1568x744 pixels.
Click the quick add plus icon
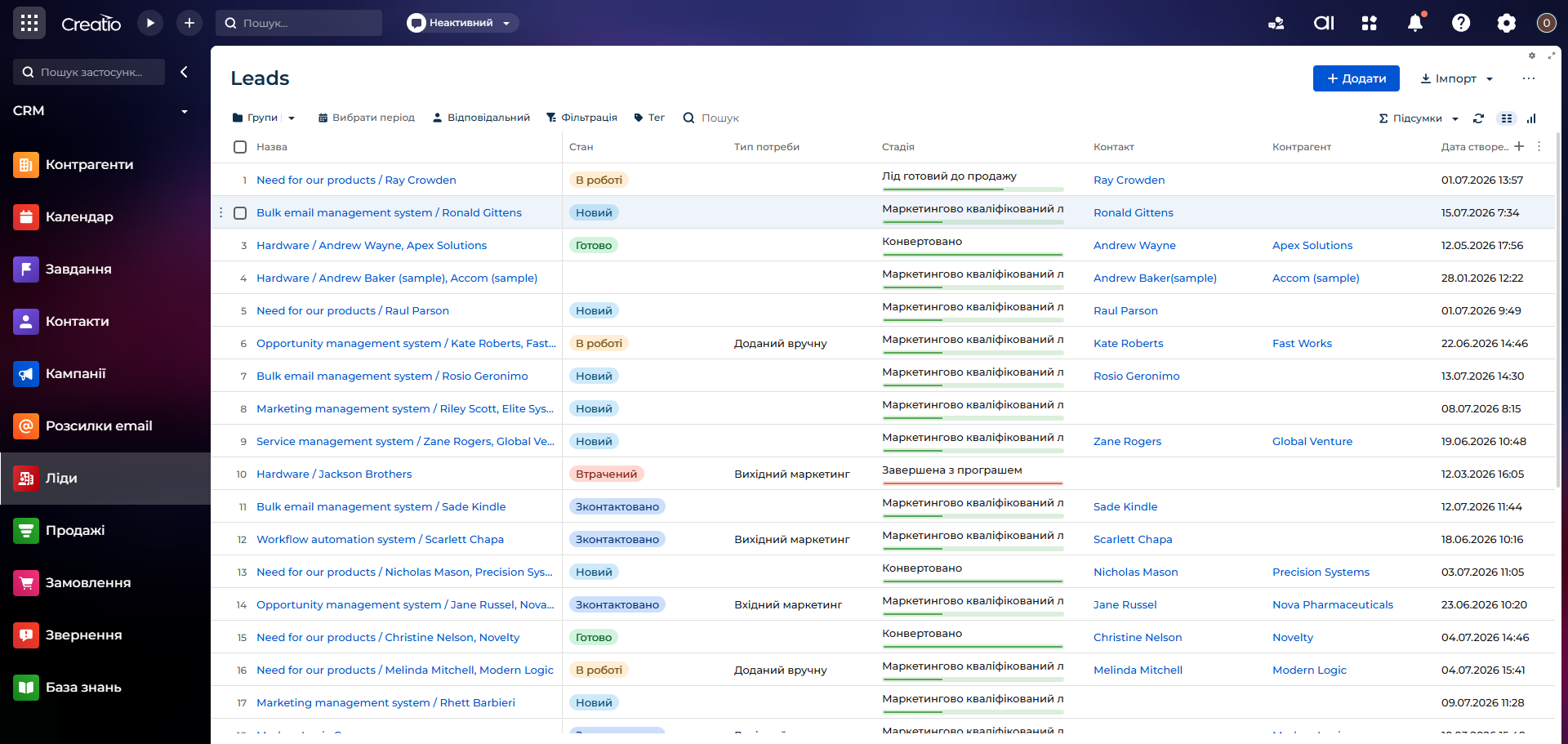[x=189, y=23]
